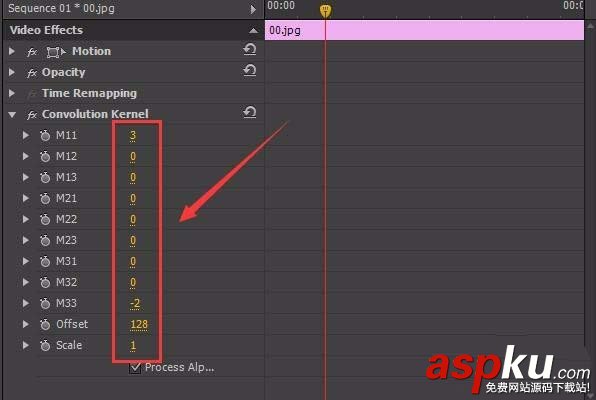Collapse the Convolution Kernel effect
The height and width of the screenshot is (400, 596).
12,114
